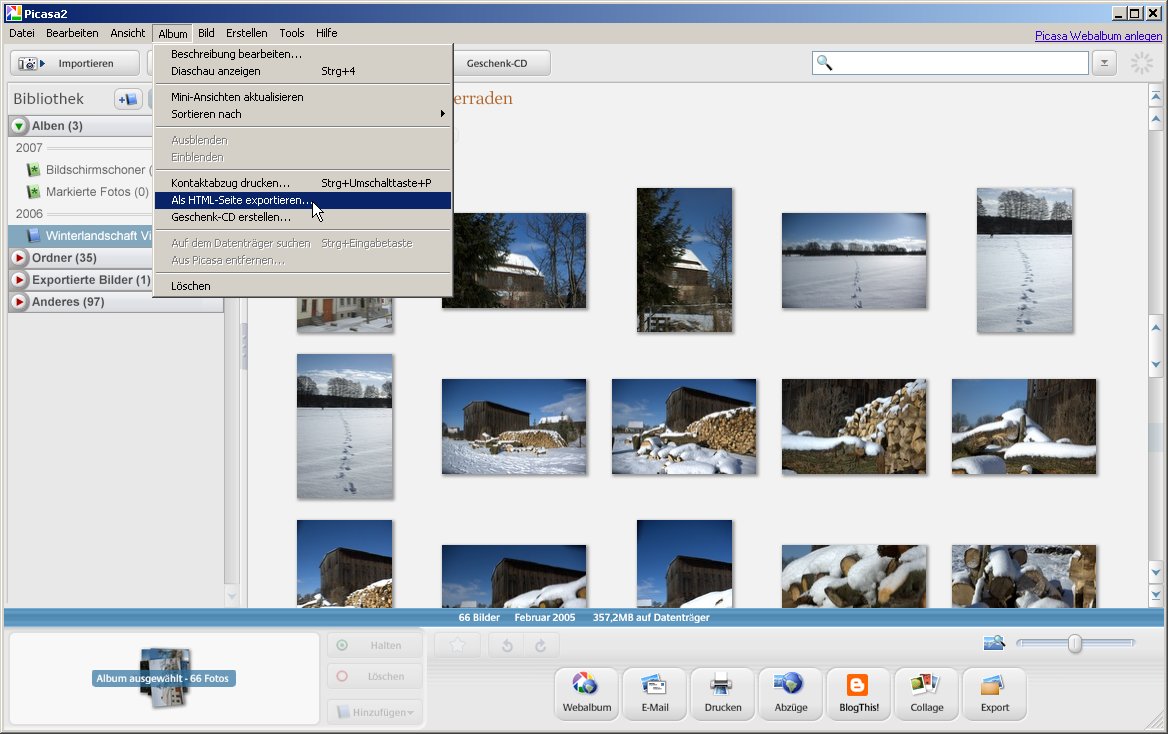Expand the Anderes (97) section

click(19, 302)
